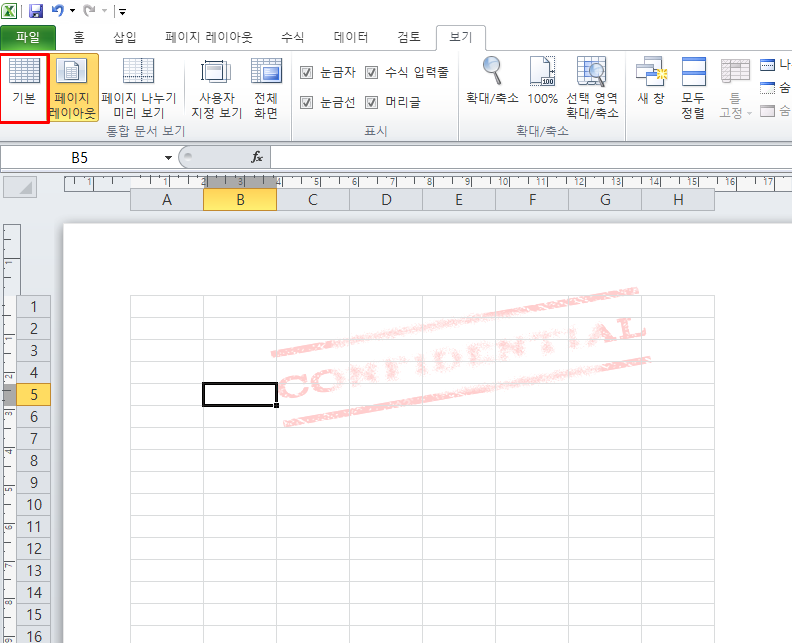Open 사용자 지정 보기 dialog
The image size is (792, 643).
216,88
